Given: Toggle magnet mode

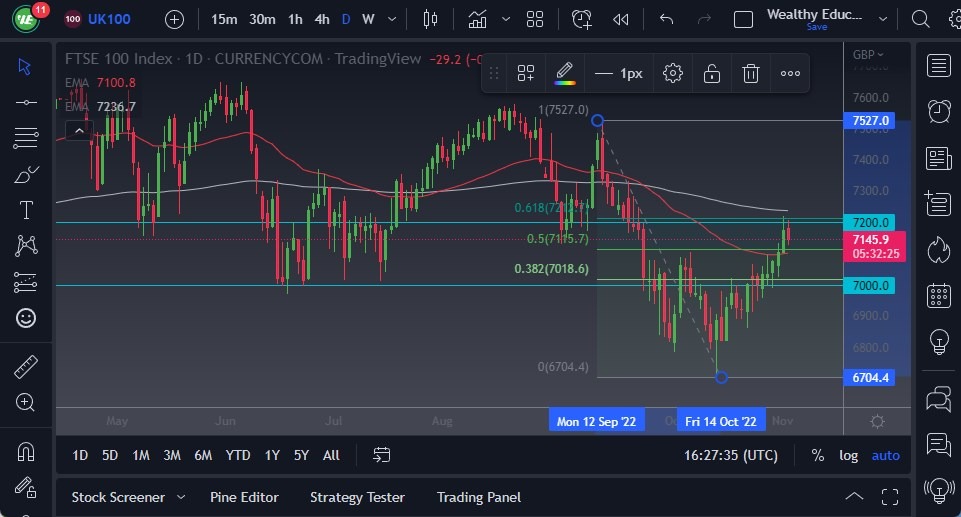Looking at the screenshot, I should tap(25, 451).
